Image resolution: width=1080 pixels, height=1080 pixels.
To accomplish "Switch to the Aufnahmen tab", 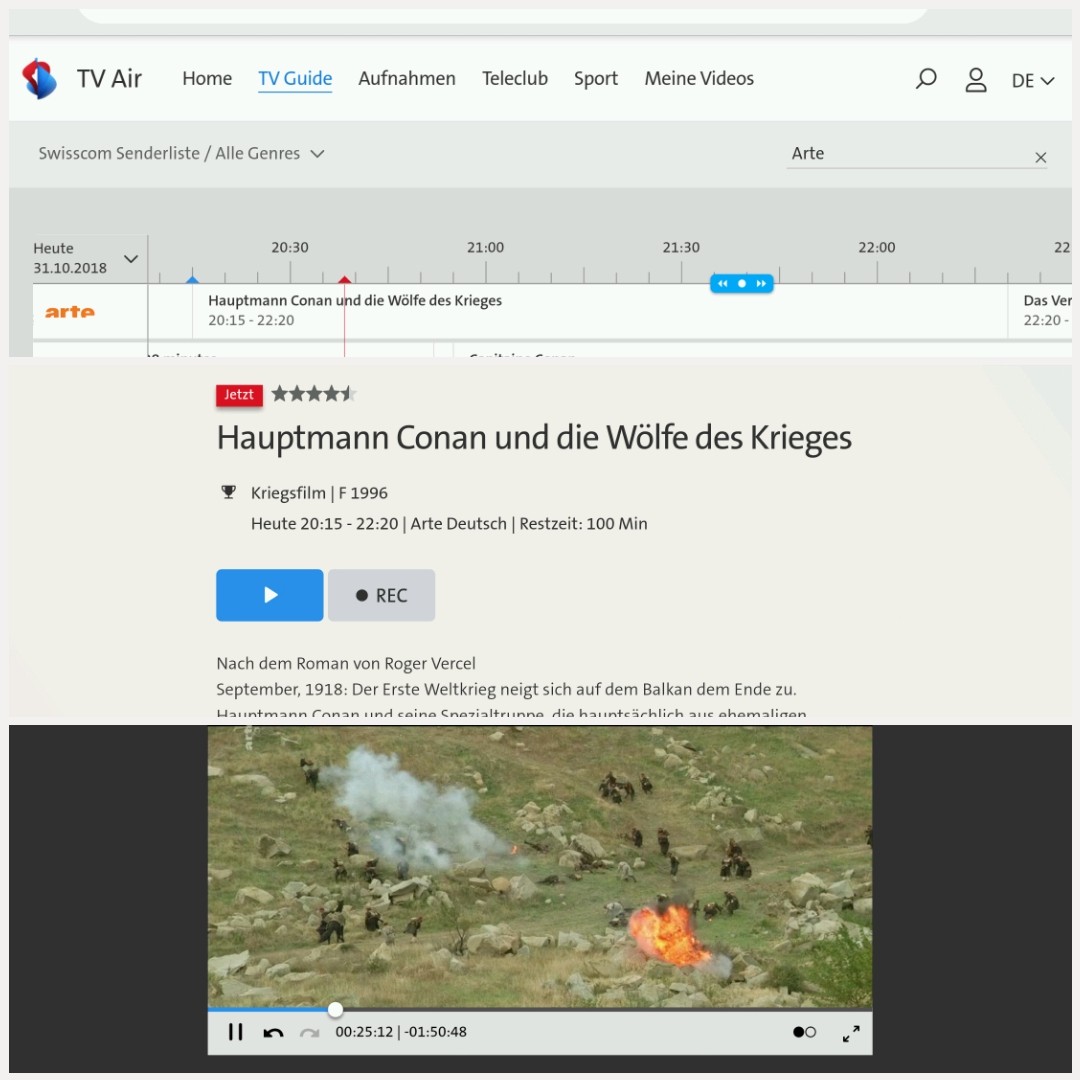I will 407,79.
